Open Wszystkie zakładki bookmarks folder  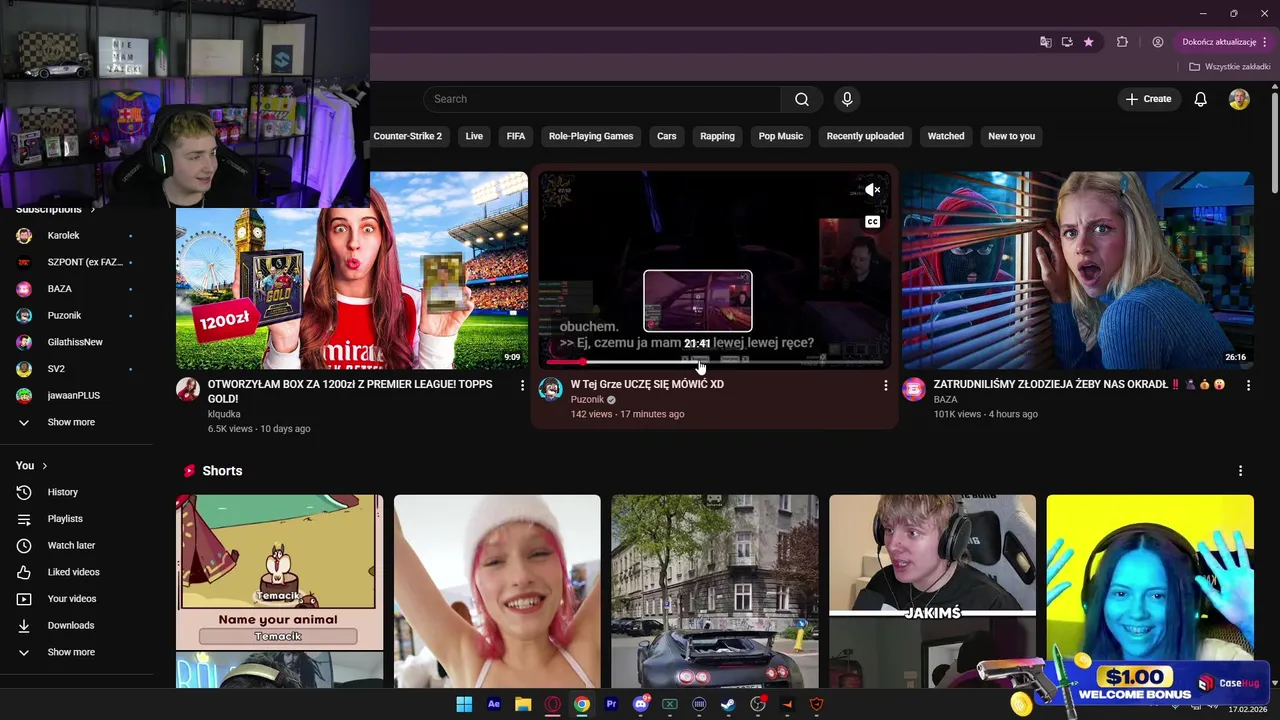(1230, 67)
